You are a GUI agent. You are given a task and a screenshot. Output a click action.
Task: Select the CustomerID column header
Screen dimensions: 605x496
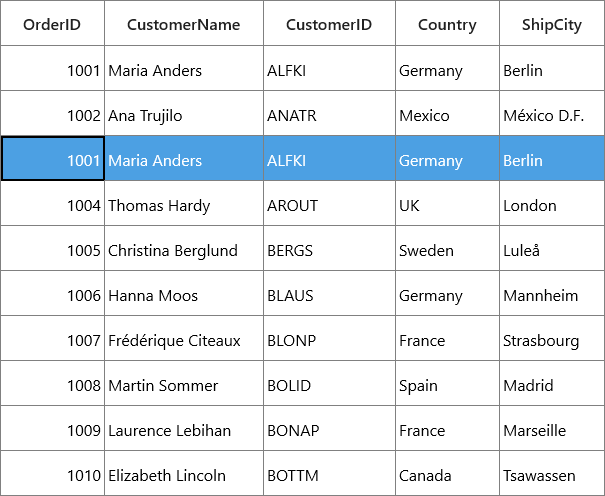(x=330, y=23)
